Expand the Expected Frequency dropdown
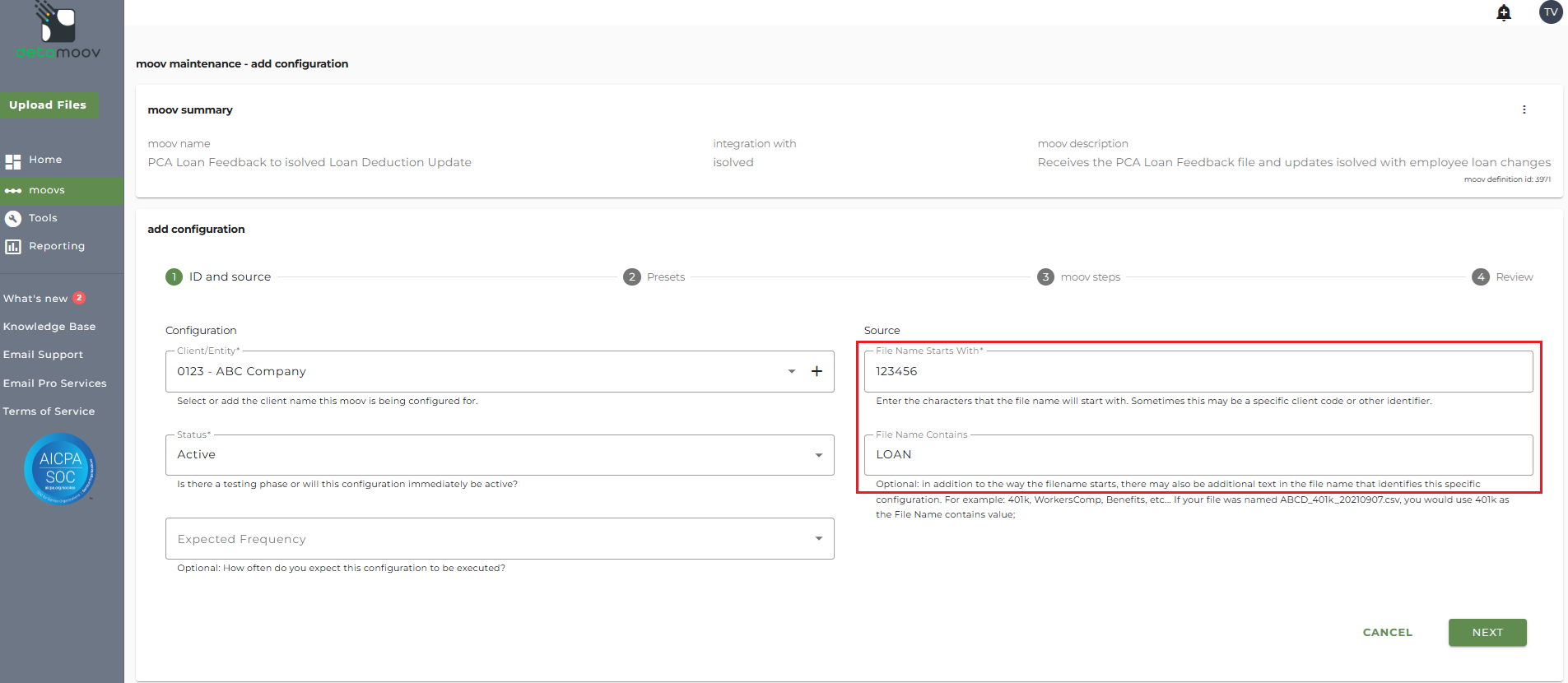The width and height of the screenshot is (1568, 683). (x=818, y=539)
